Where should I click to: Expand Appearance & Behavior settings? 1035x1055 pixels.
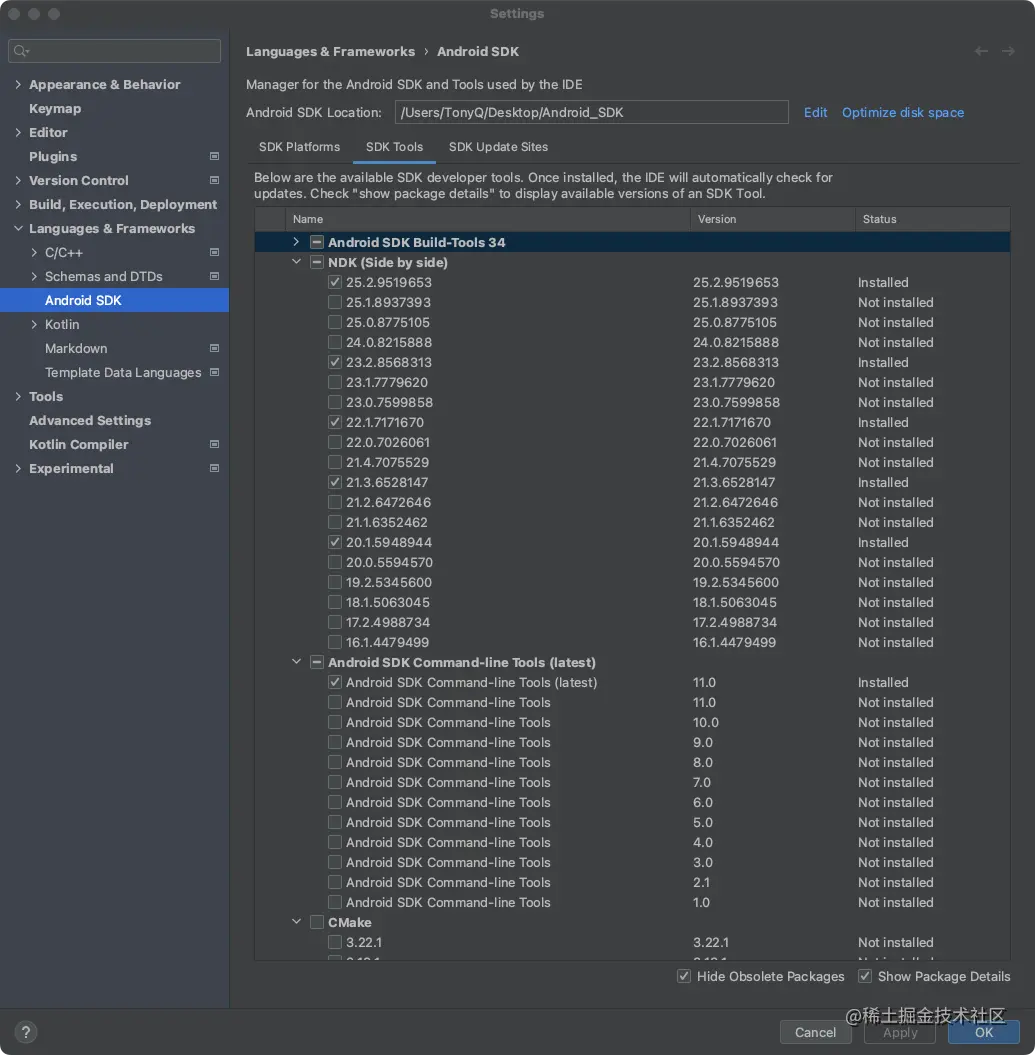18,84
